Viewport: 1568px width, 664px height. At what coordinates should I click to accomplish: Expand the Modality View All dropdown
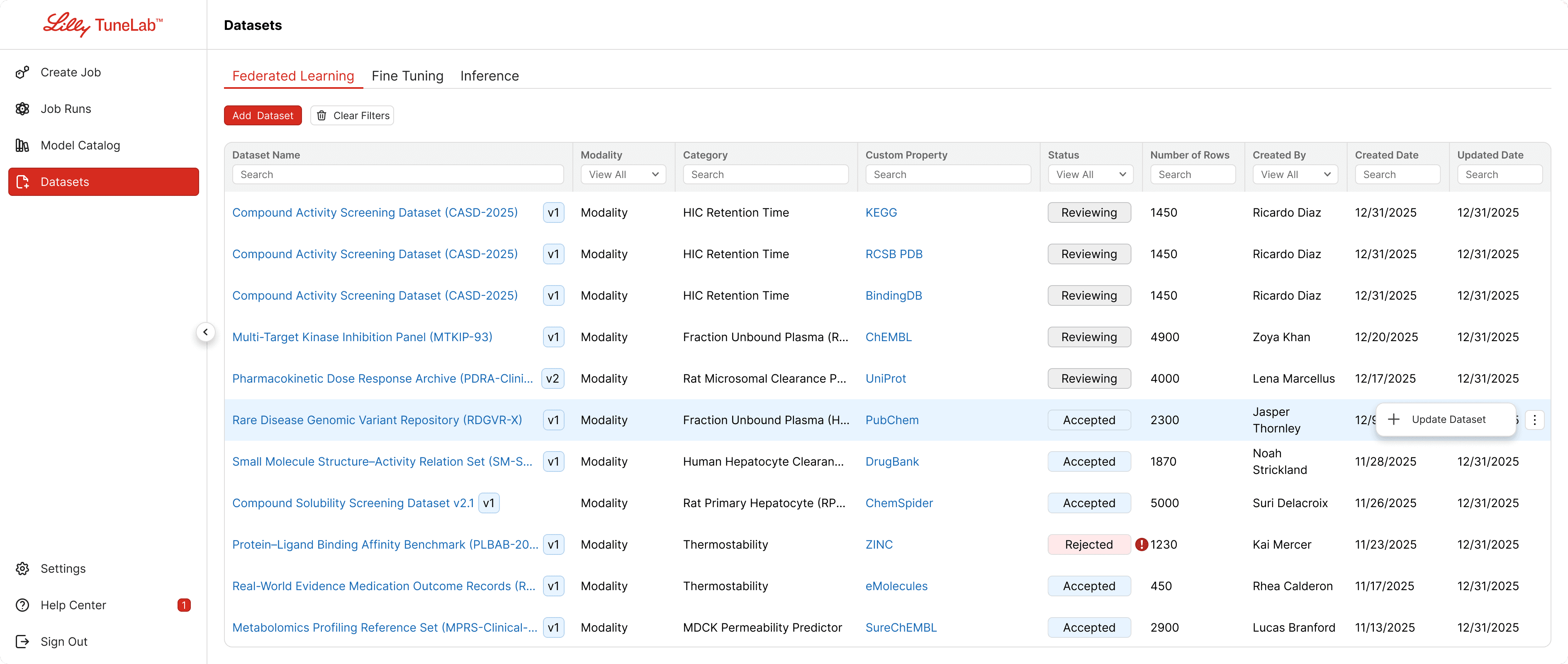point(623,174)
